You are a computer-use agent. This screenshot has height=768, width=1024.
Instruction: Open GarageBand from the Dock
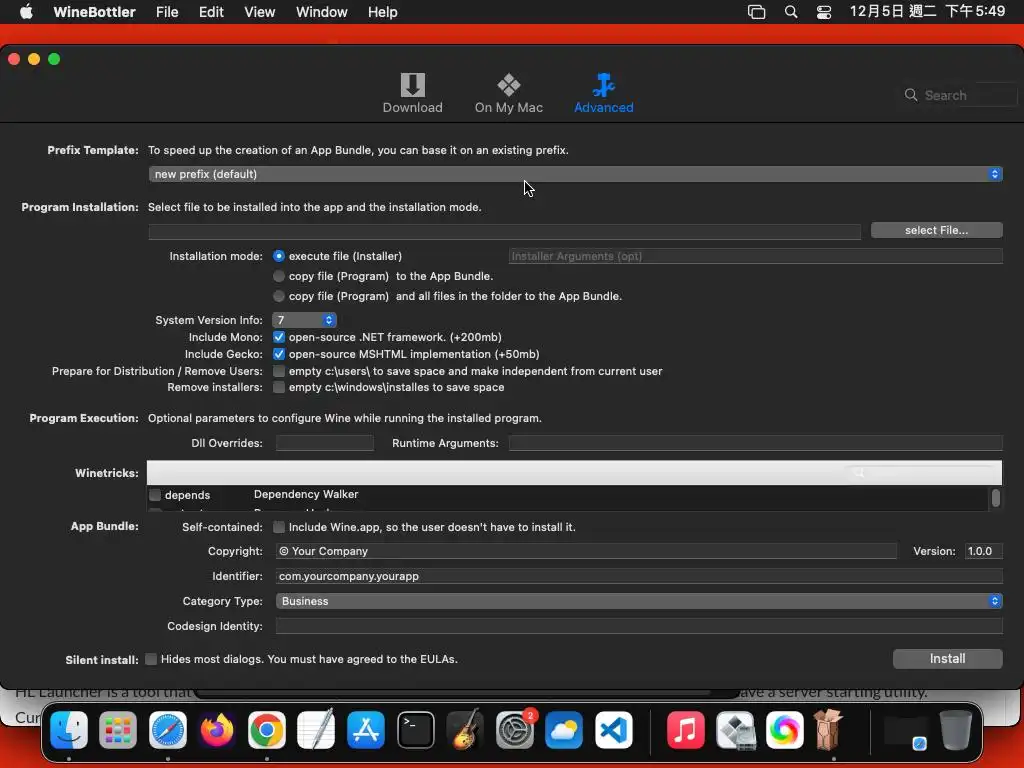point(465,729)
